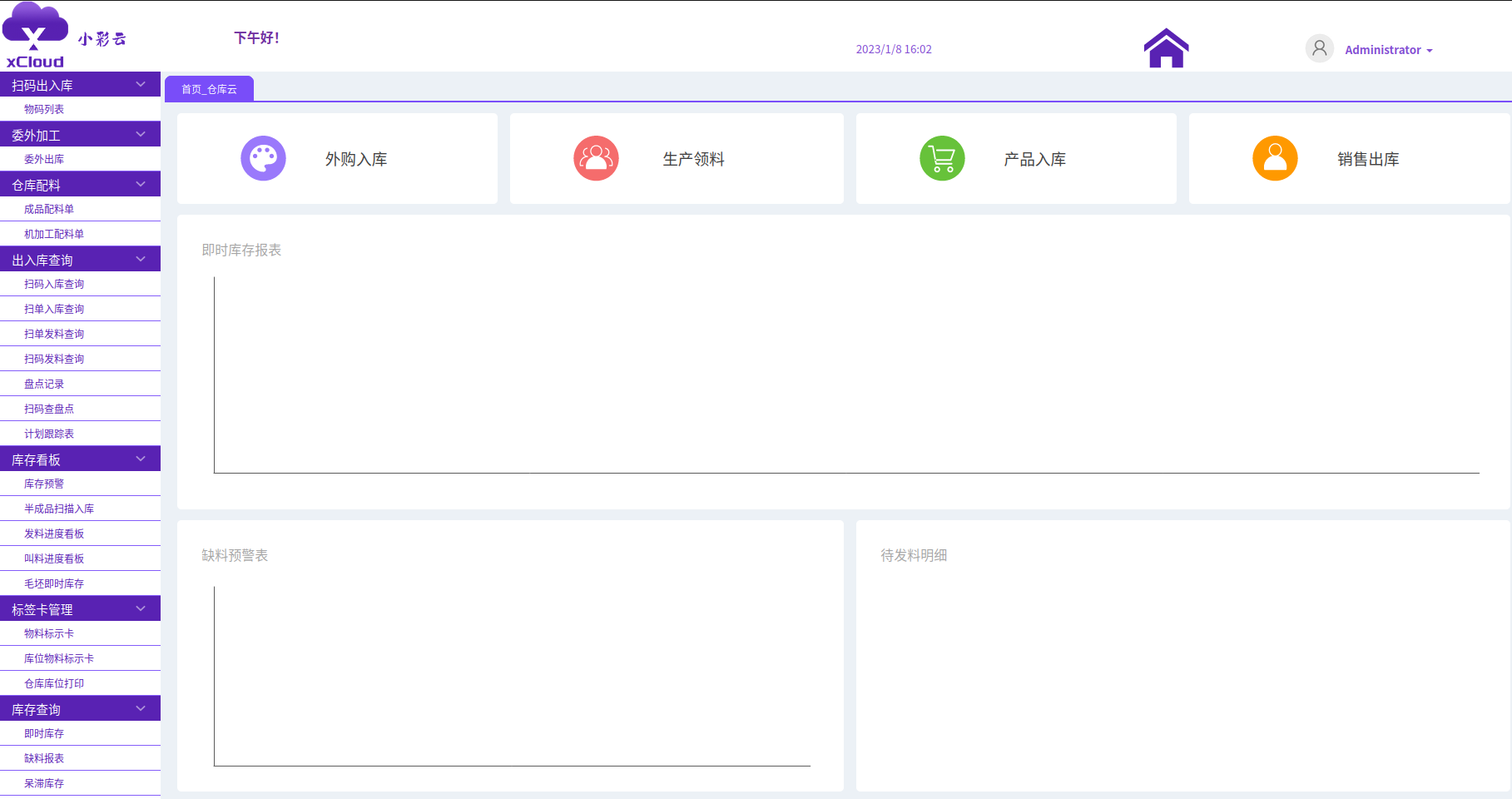Screen dimensions: 1512x799
Task: Click the 产品入库 card label
Action: click(1034, 159)
